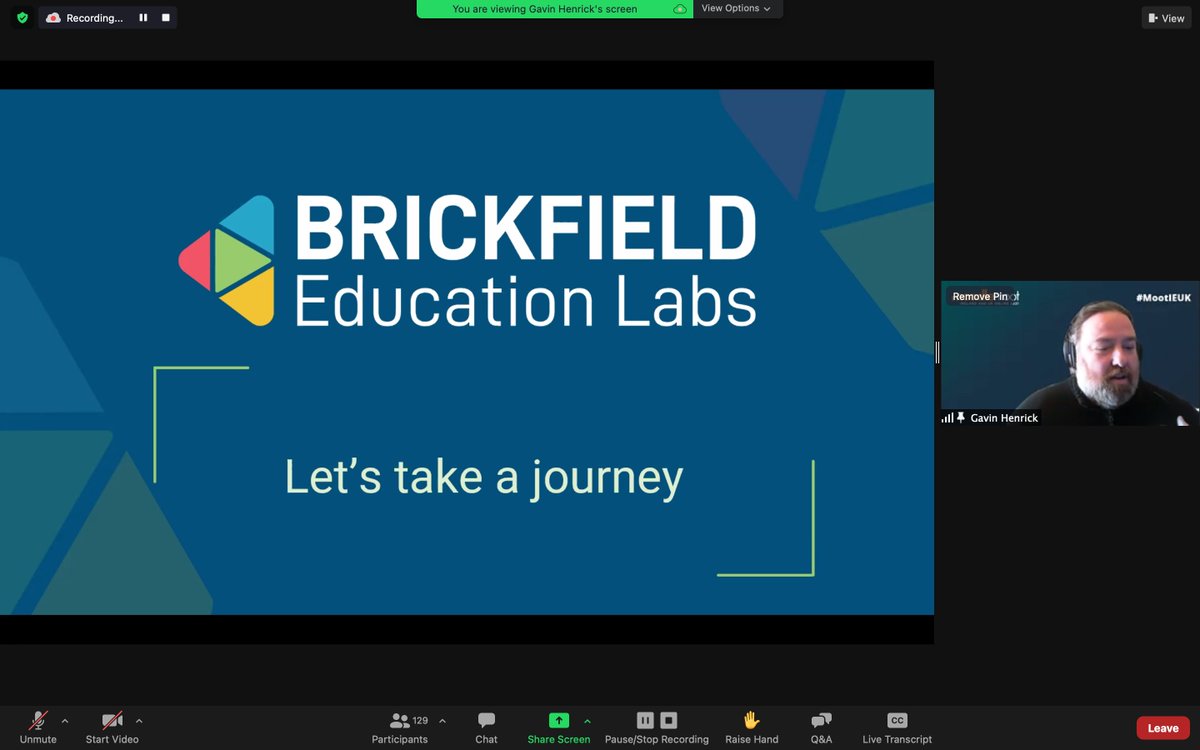Click the pause icon above Pause/Stop Recording
This screenshot has width=1200, height=750.
point(645,720)
